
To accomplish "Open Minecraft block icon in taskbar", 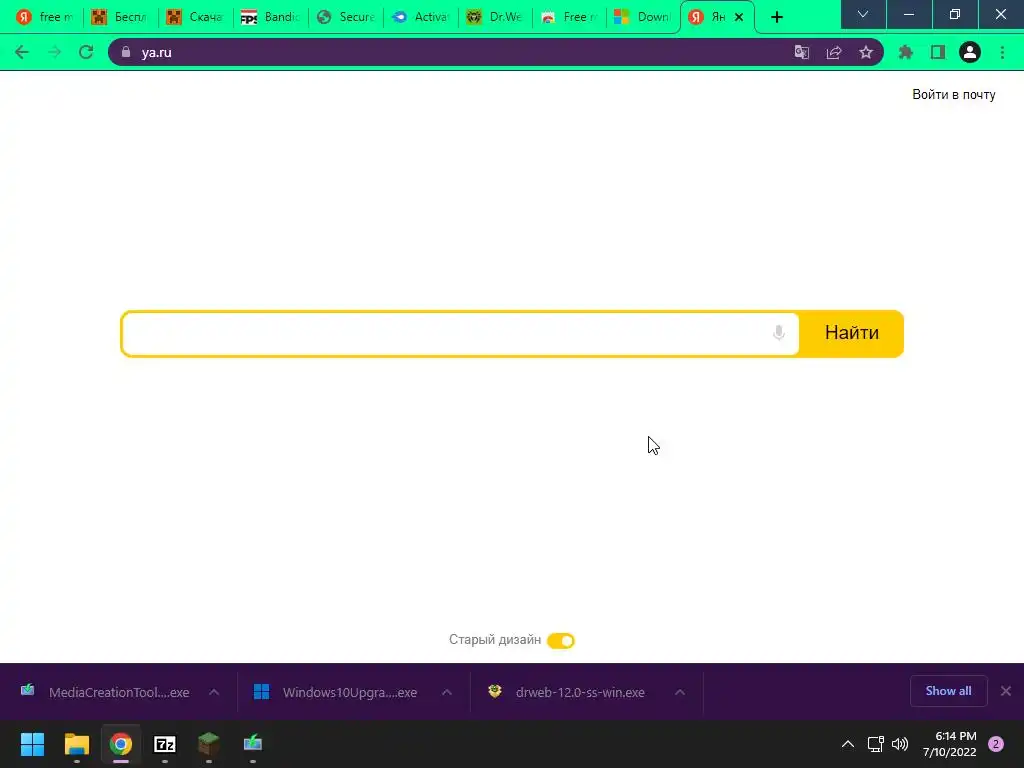I will coord(208,744).
